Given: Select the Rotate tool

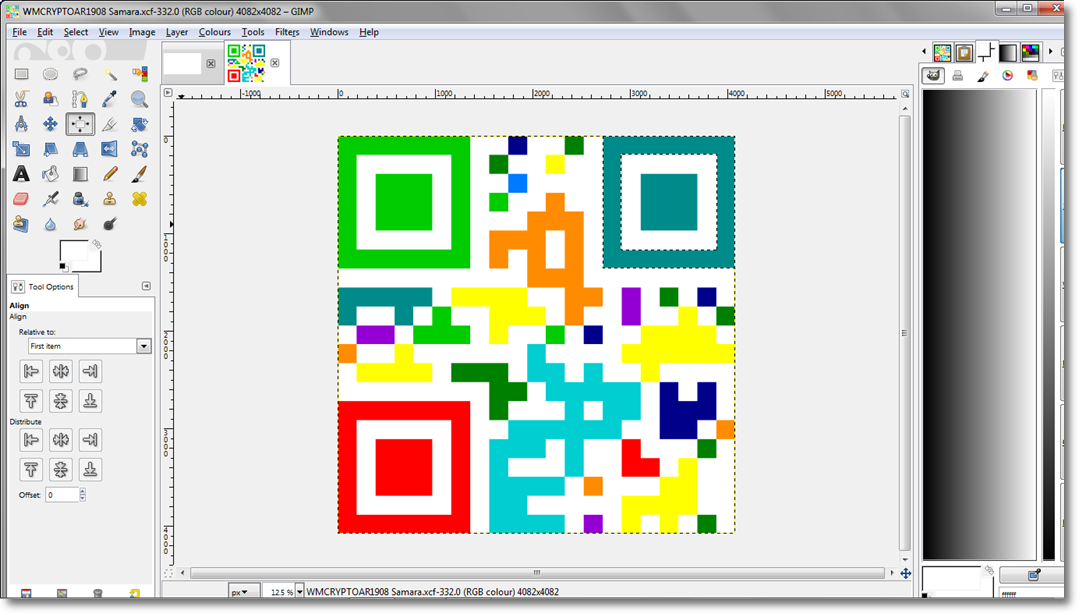Looking at the screenshot, I should pos(139,124).
